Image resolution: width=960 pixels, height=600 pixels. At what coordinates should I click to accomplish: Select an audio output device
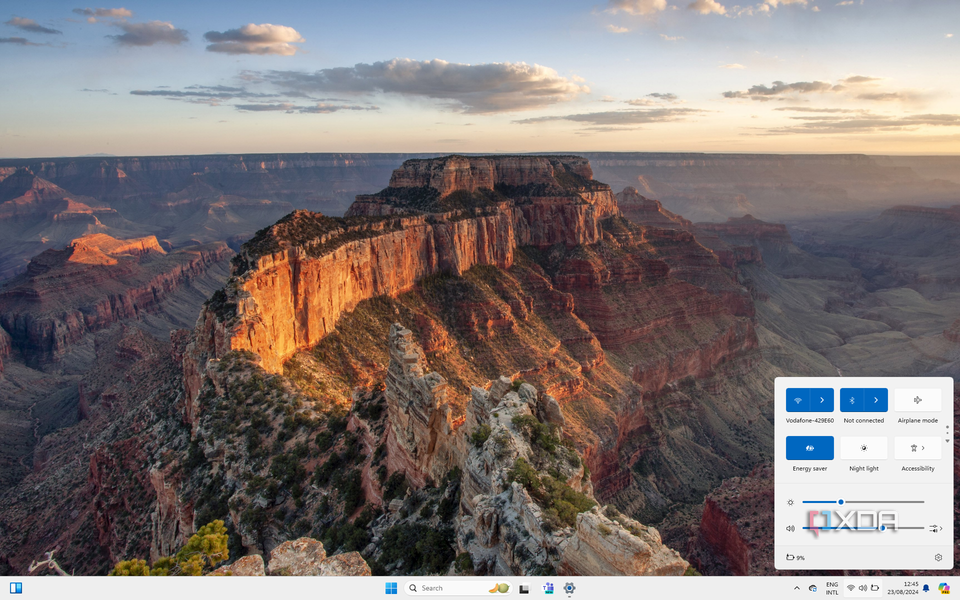937,527
